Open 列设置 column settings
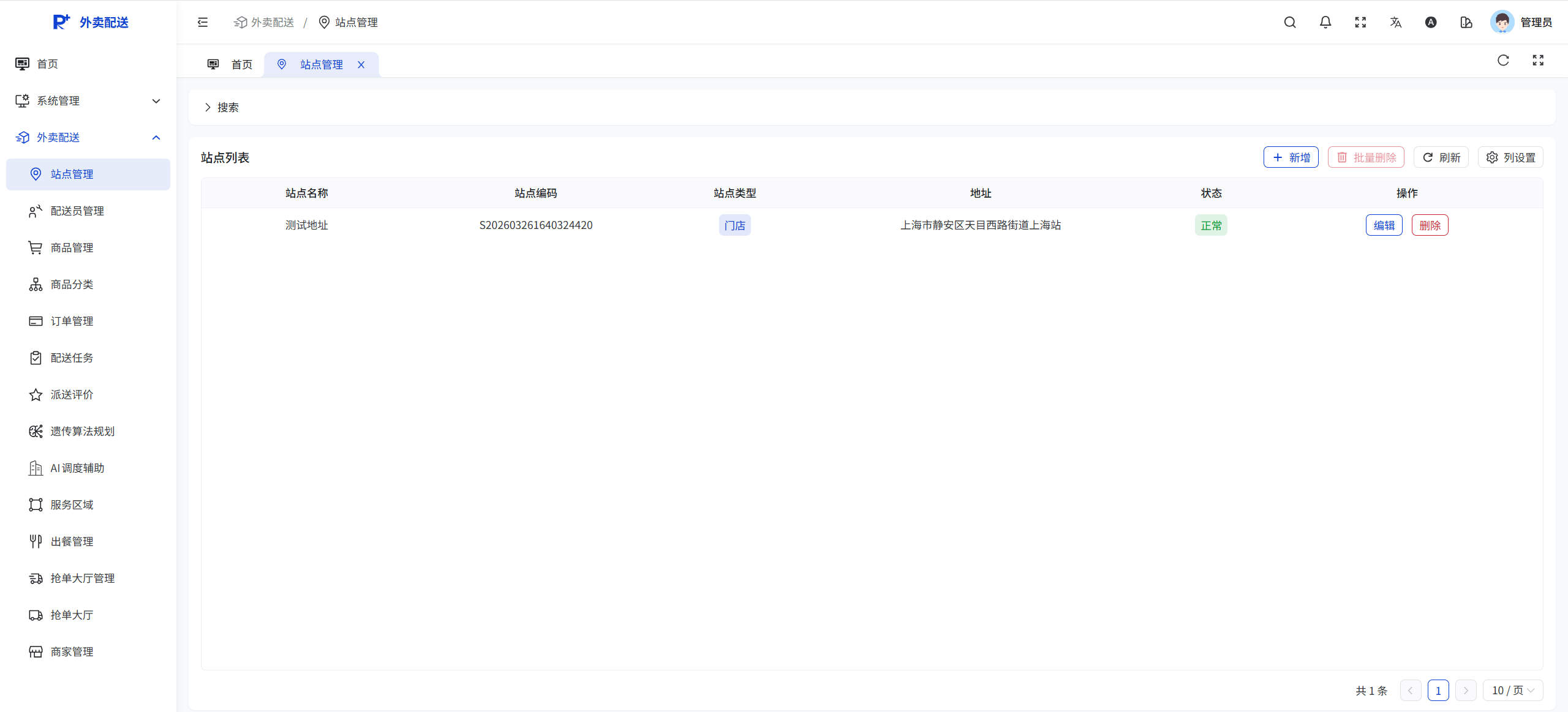1568x712 pixels. tap(1510, 157)
